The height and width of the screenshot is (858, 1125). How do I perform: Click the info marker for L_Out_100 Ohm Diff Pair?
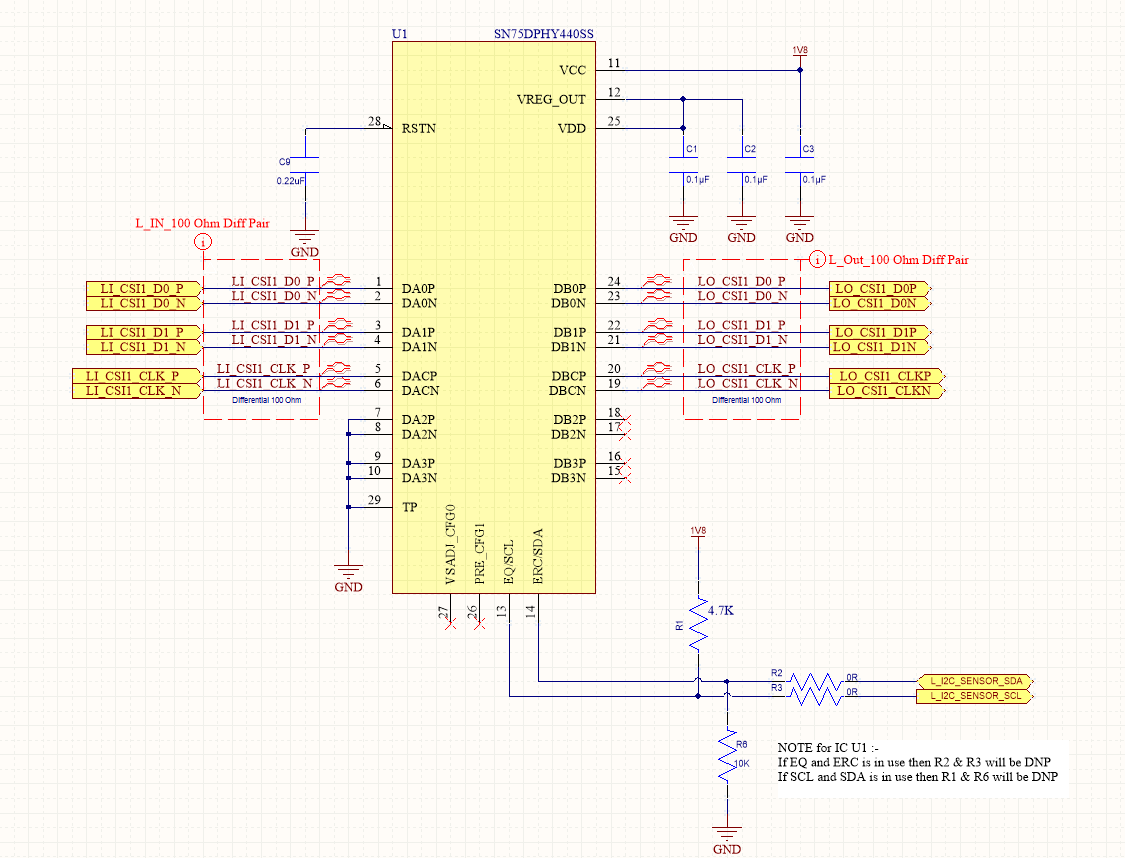[817, 260]
